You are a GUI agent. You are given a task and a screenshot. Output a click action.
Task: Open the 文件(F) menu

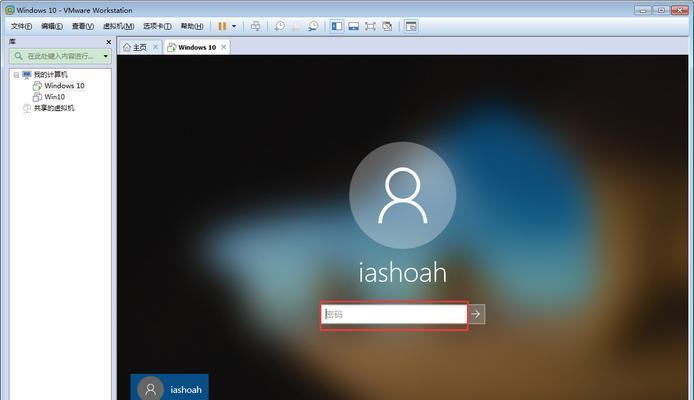tap(21, 26)
